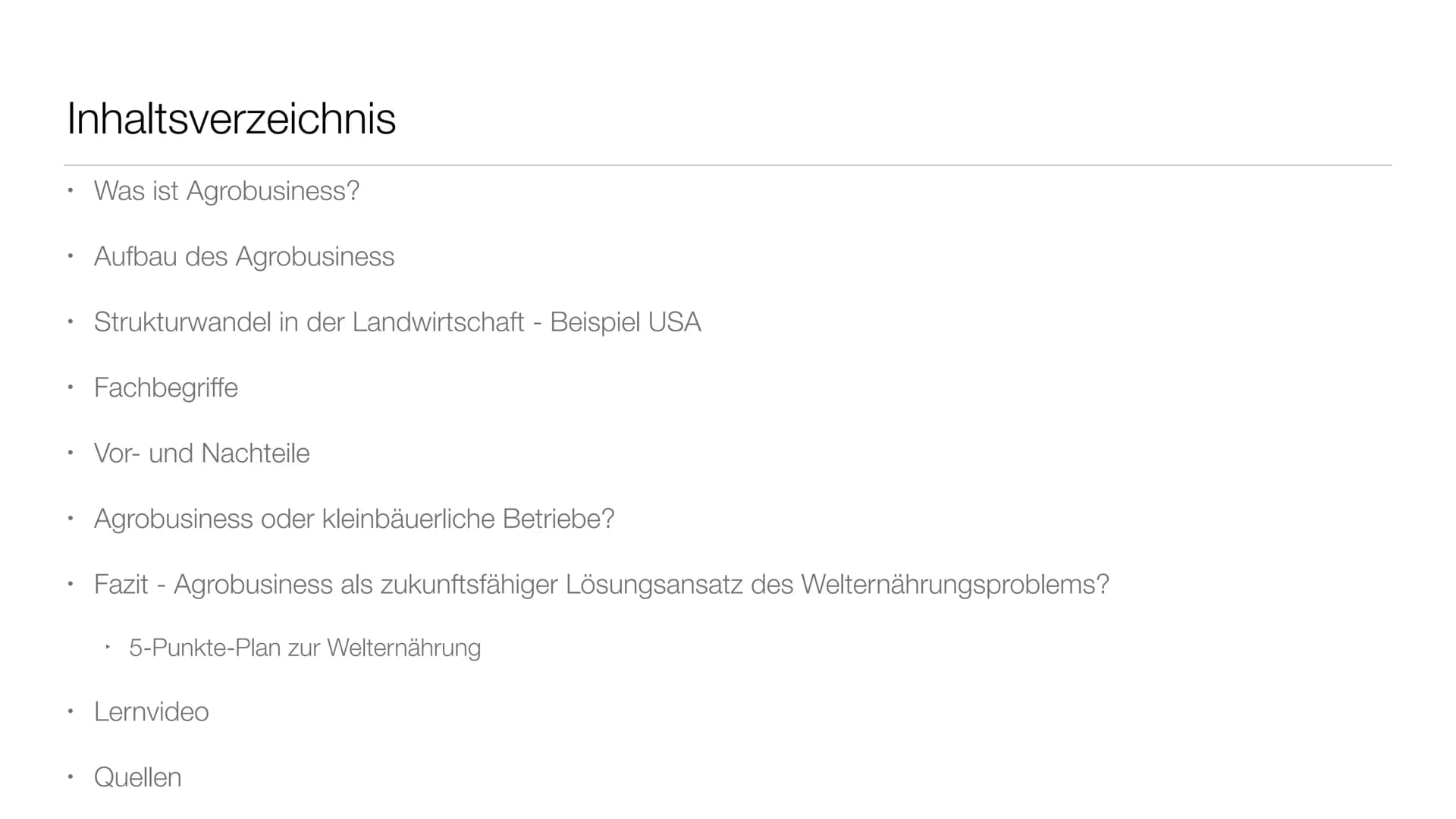
Task: Click the Fachbegriffe entry
Action: [165, 388]
